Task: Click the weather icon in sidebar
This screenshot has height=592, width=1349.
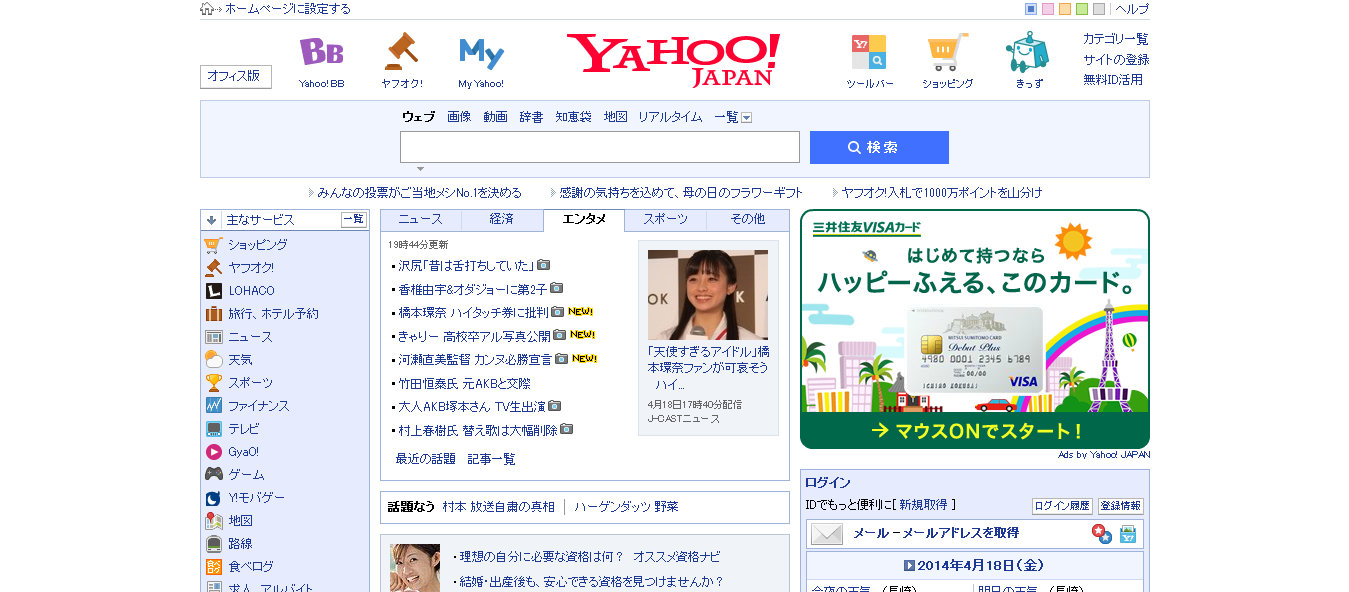Action: 213,360
